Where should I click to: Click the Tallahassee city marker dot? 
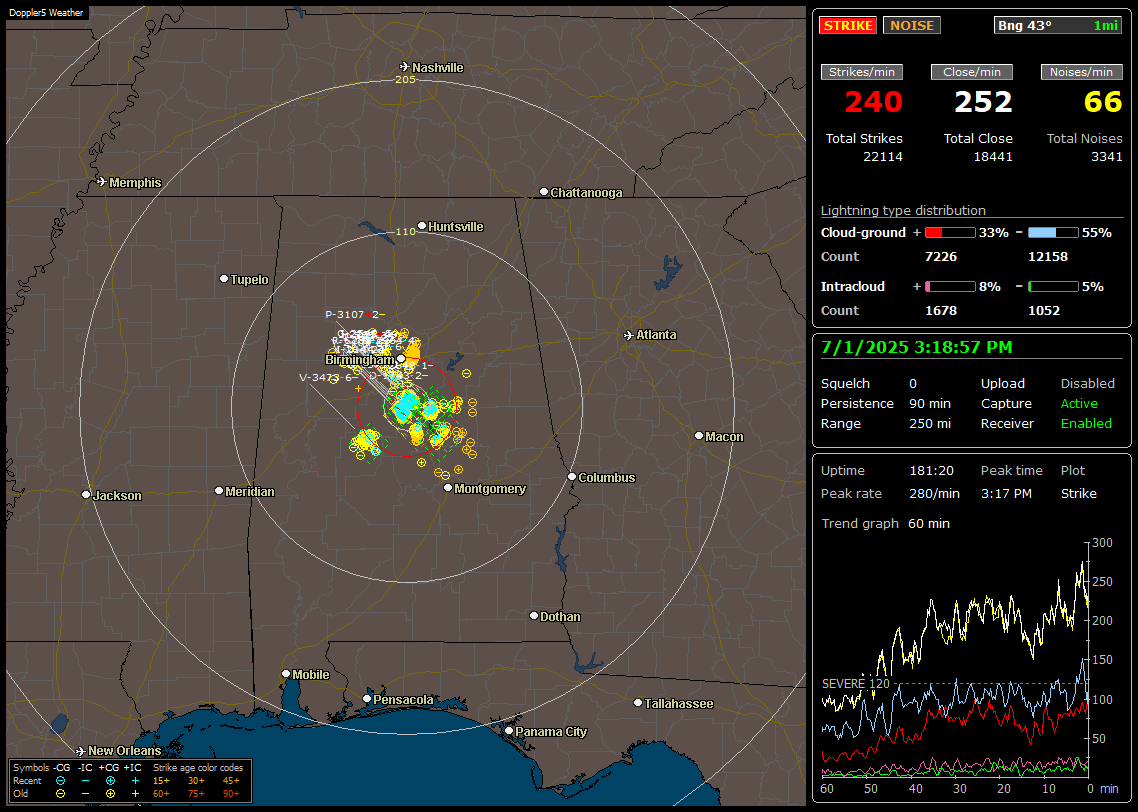(x=638, y=702)
